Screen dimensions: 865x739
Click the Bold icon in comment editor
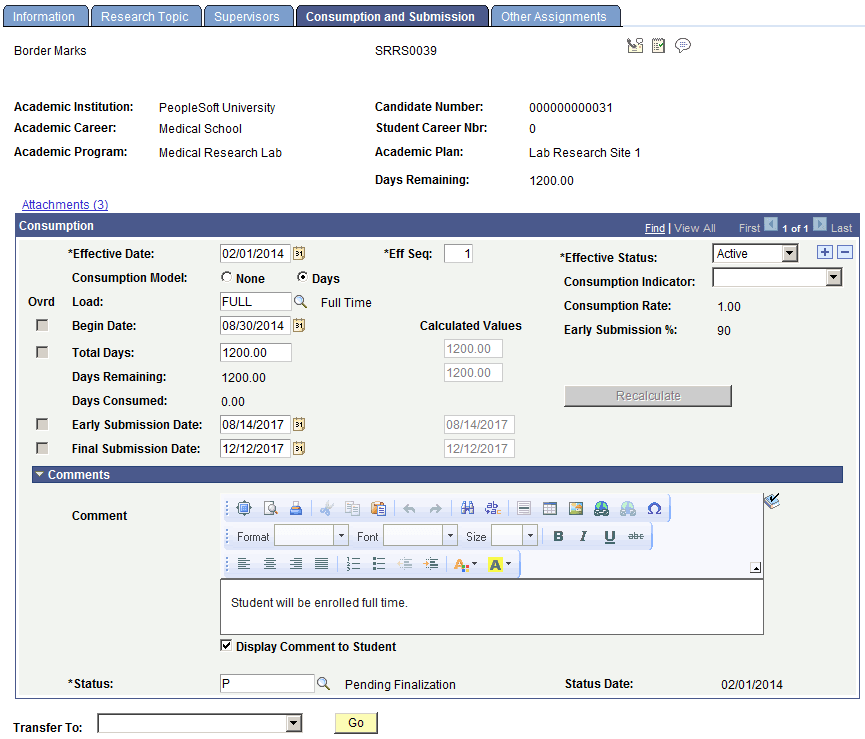tap(558, 537)
